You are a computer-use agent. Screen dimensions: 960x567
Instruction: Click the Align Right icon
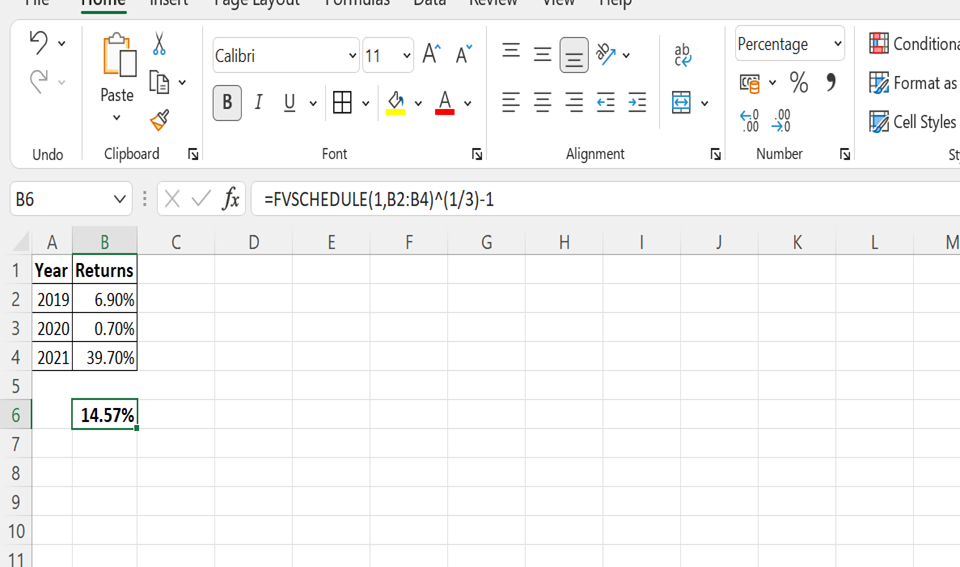[574, 102]
